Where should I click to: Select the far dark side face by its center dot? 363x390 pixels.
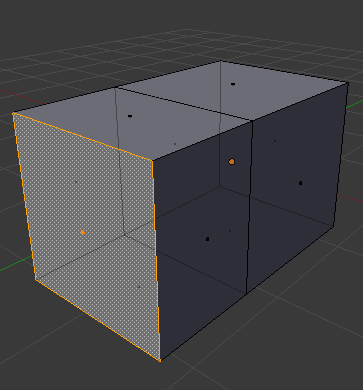(x=300, y=183)
